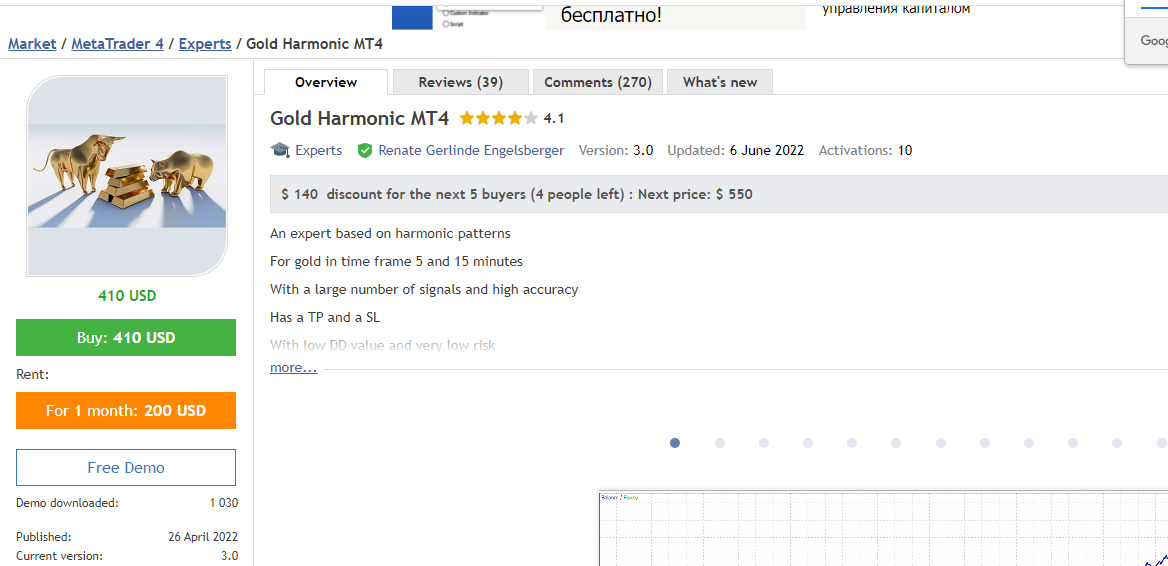Download the Free Demo
Viewport: 1168px width, 566px height.
pyautogui.click(x=126, y=468)
